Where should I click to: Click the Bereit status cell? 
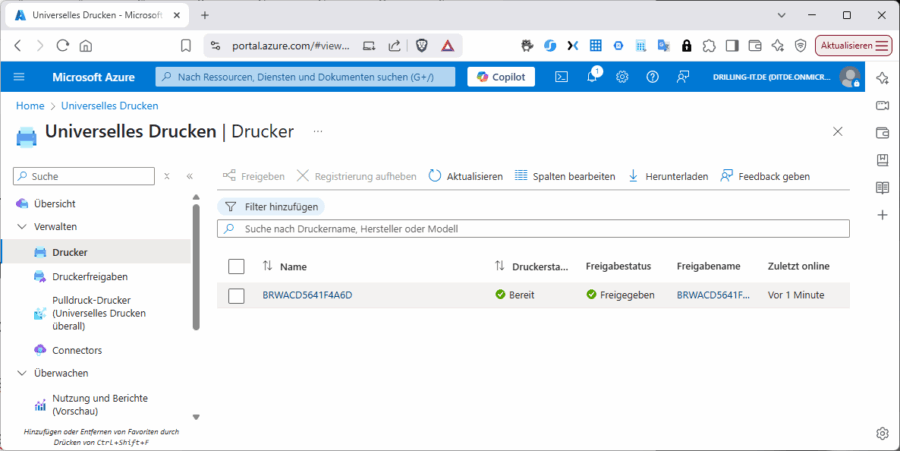[x=515, y=295]
